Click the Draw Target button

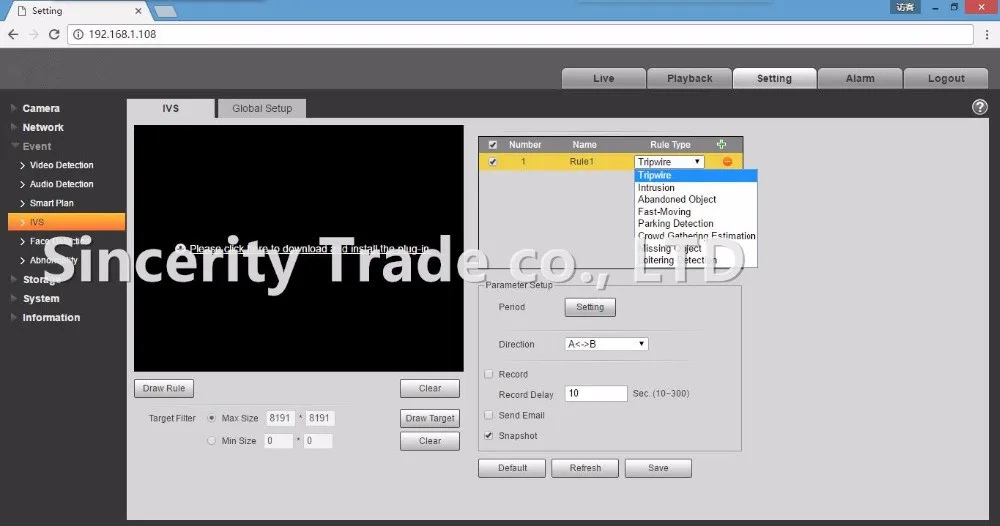[430, 418]
